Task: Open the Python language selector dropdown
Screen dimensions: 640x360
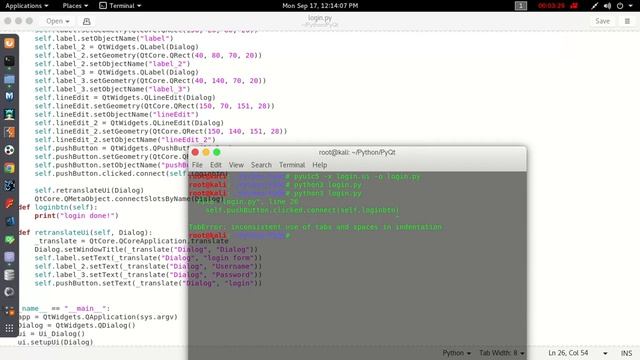Action: click(456, 353)
